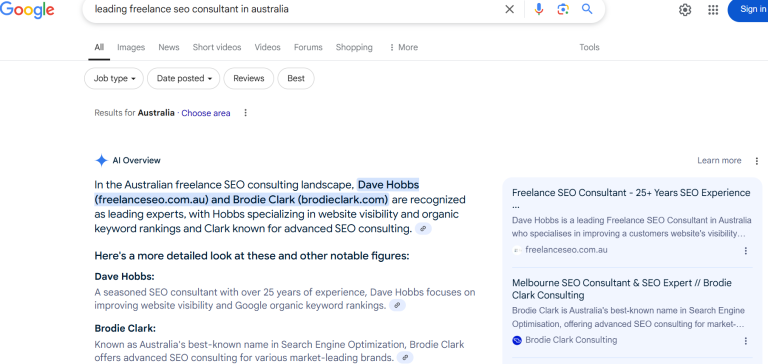Click the Sign in button
This screenshot has height=364, width=768.
(x=748, y=10)
